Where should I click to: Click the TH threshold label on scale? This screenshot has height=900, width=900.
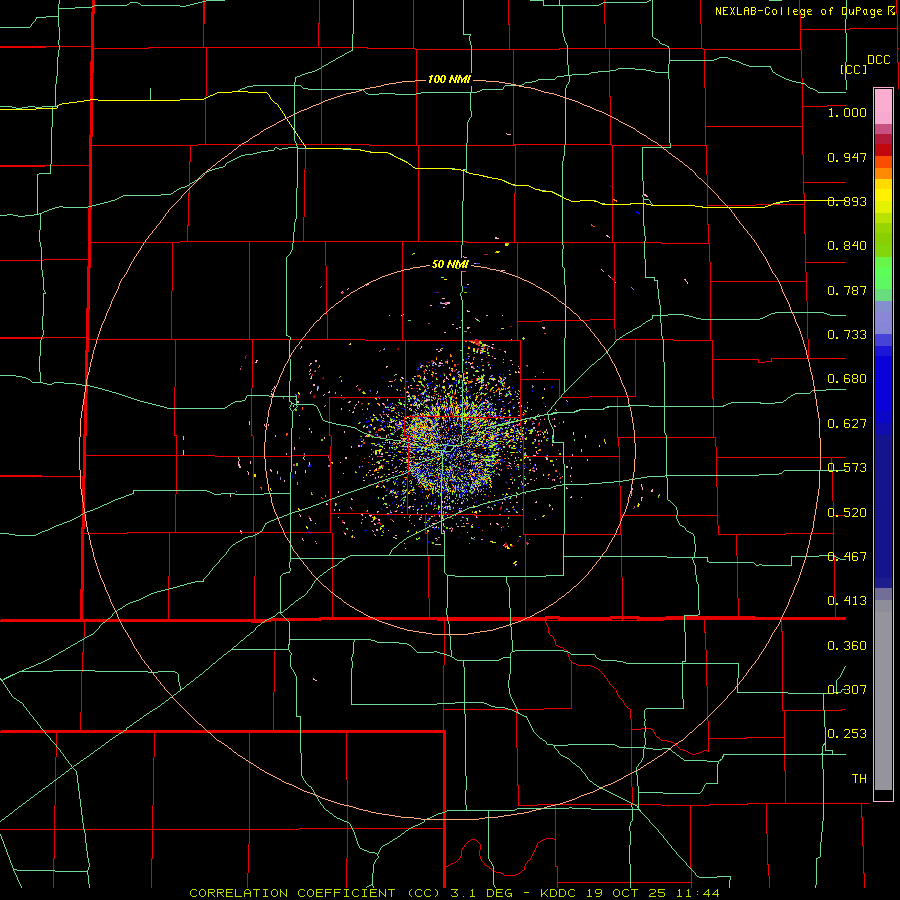859,779
